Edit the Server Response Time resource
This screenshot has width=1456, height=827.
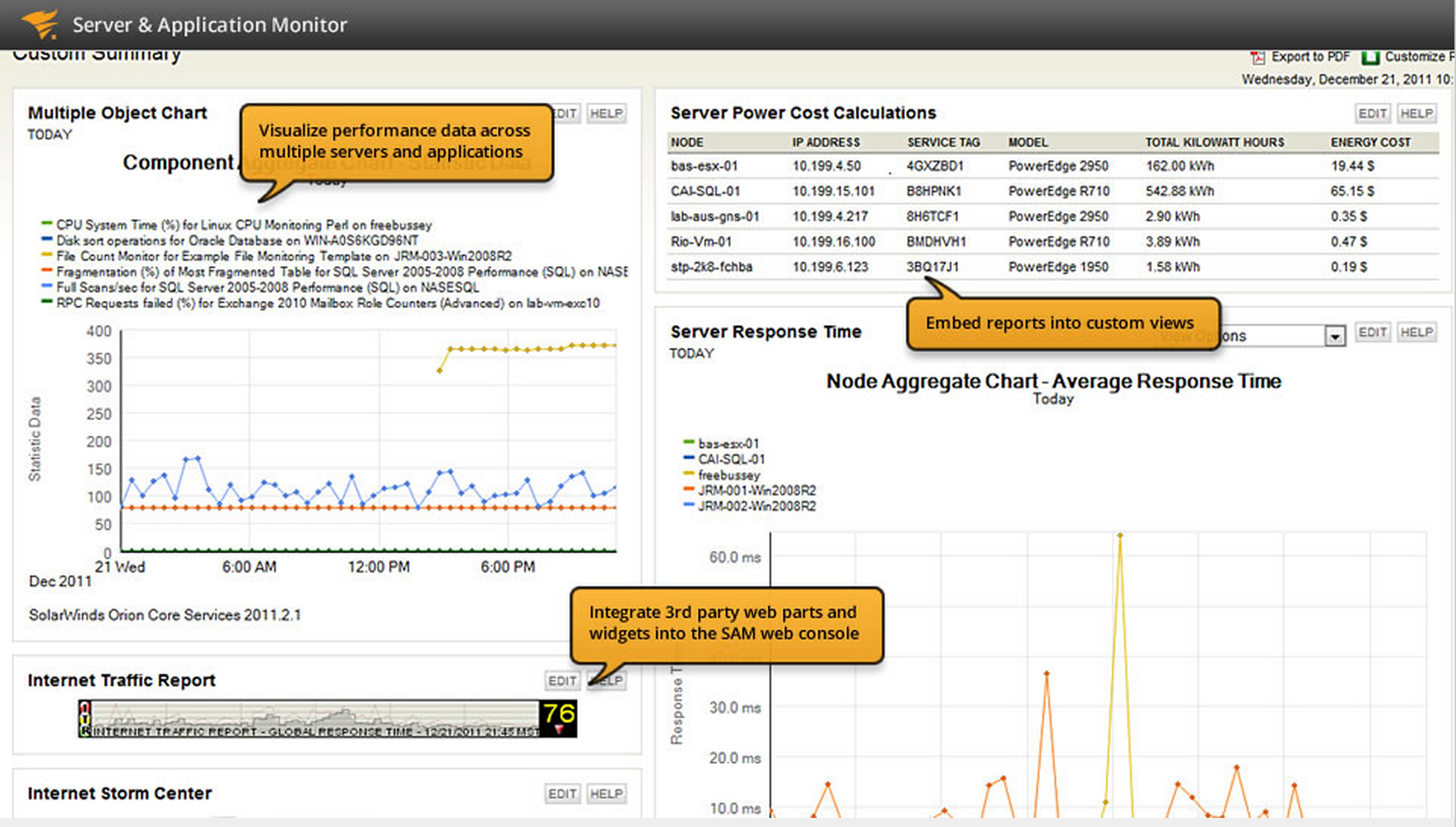(1372, 332)
